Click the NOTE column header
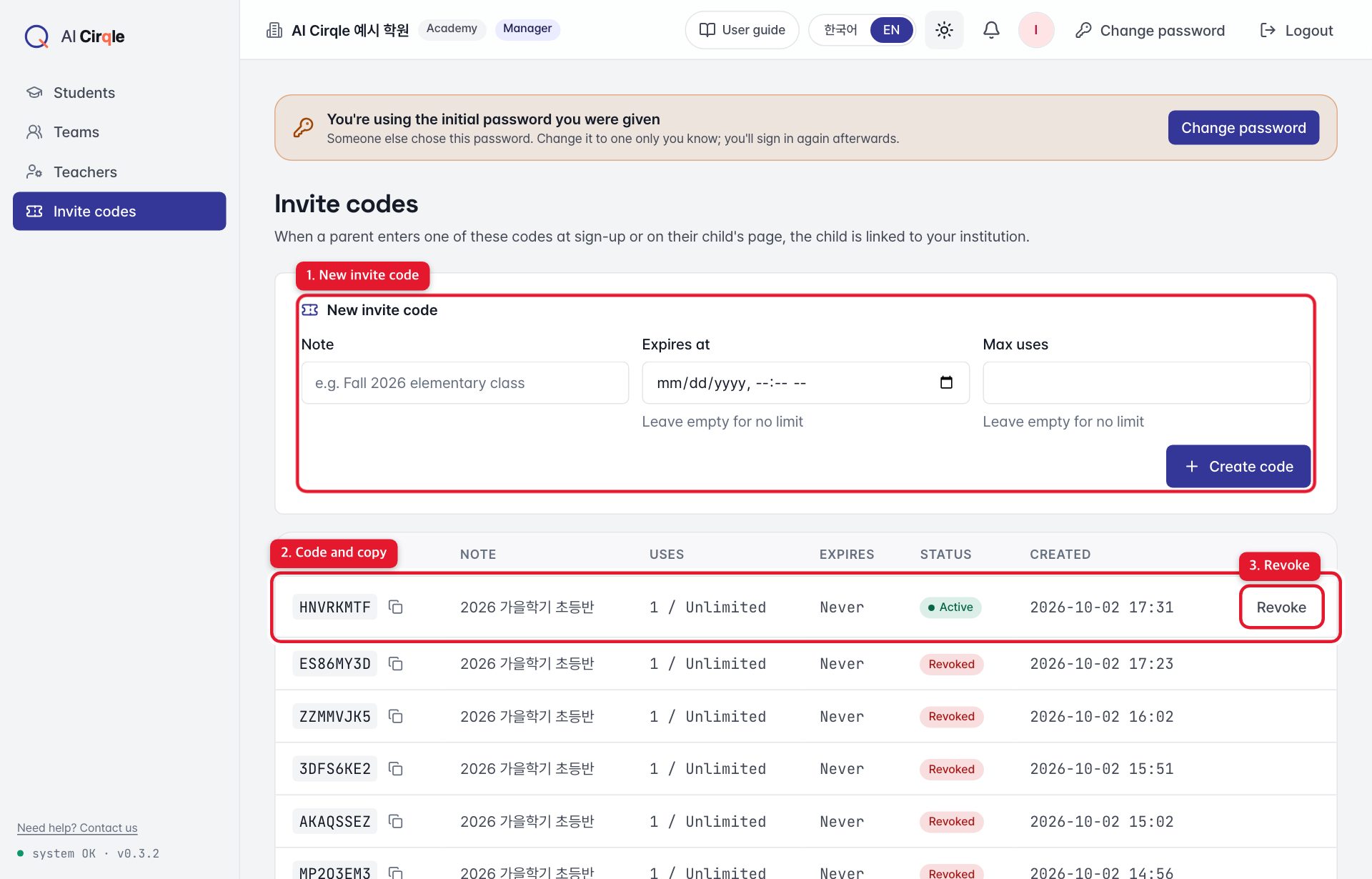The image size is (1372, 879). click(478, 554)
